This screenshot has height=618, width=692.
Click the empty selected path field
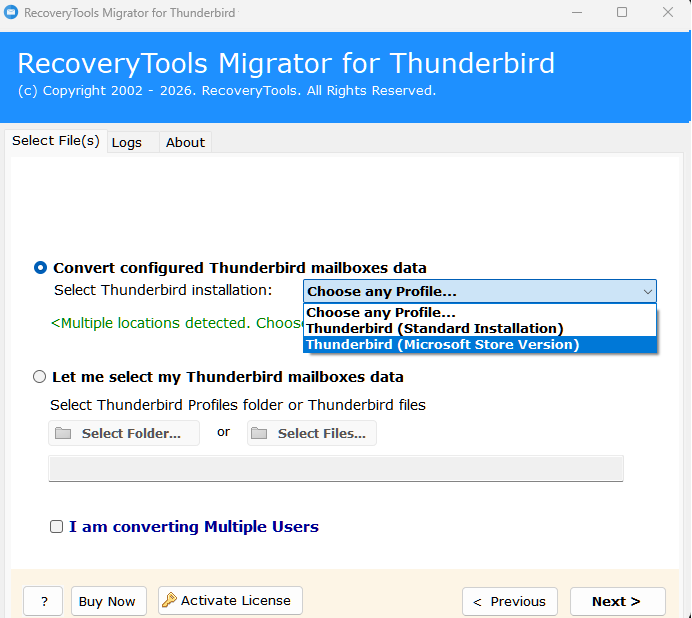tap(336, 468)
